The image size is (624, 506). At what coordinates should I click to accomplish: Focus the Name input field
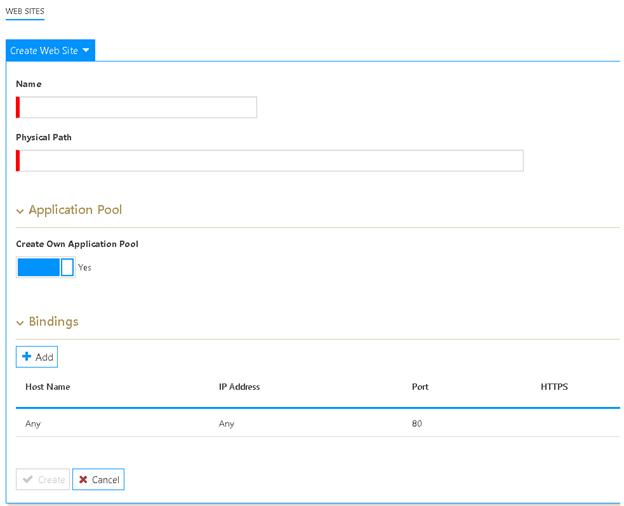(x=136, y=107)
